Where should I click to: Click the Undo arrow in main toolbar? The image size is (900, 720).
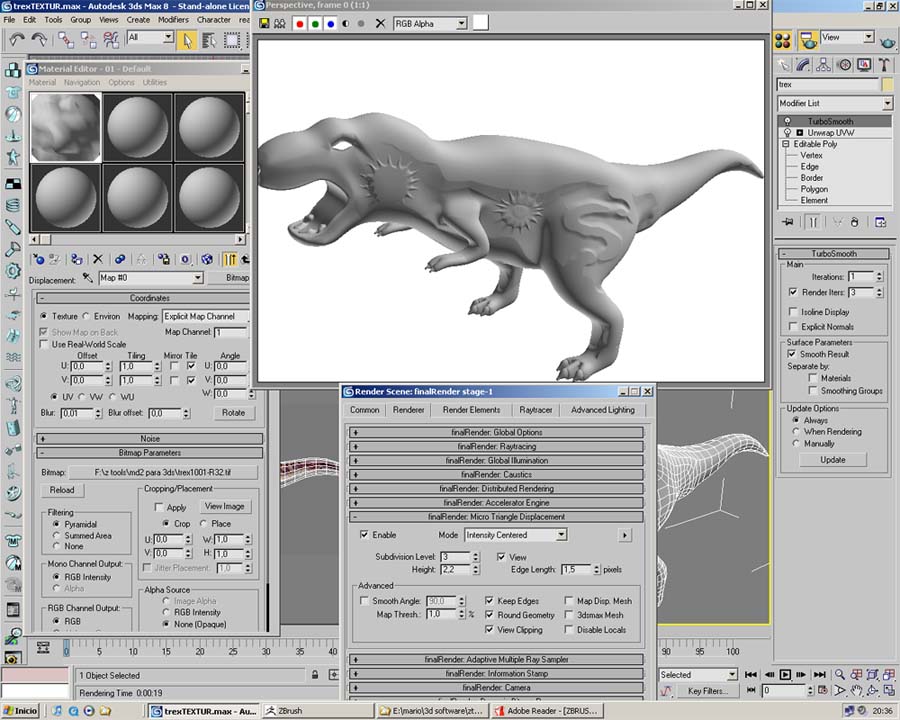coord(17,40)
